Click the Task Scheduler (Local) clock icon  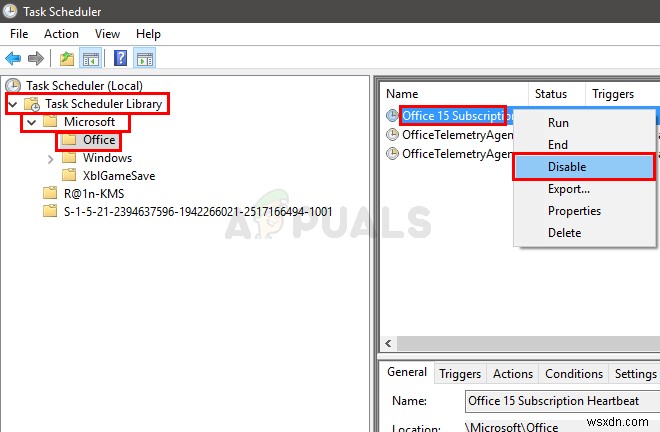(13, 85)
